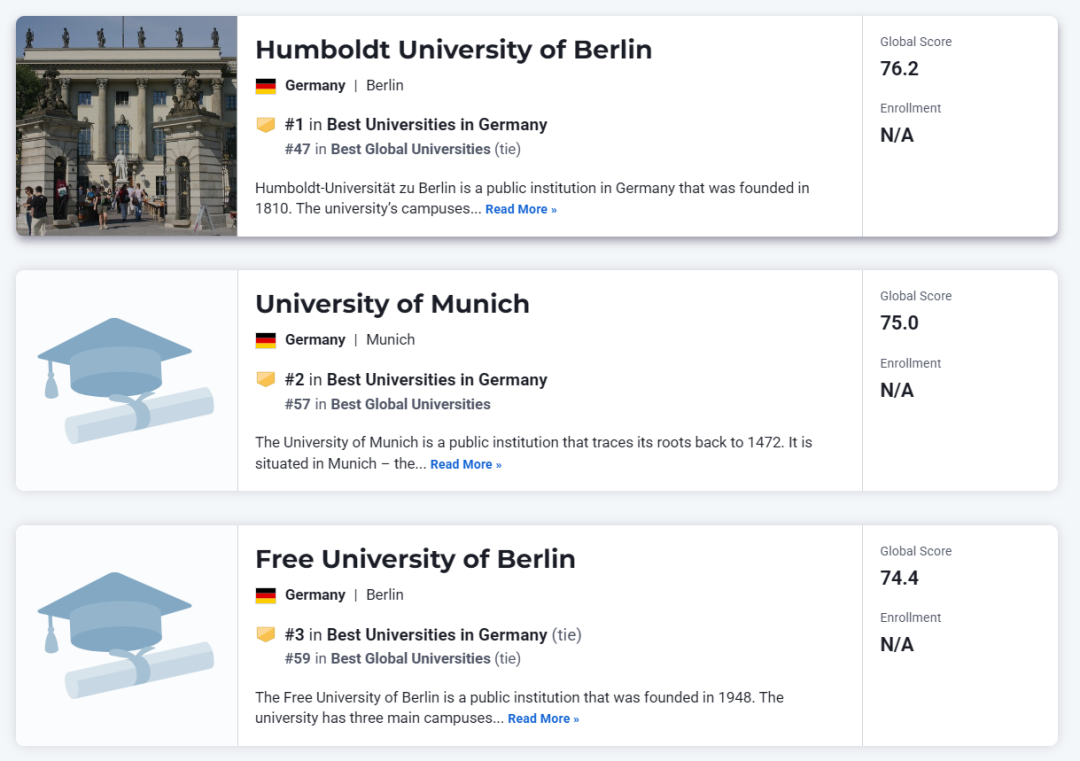Click Read More for Free University of Berlin
Screen dimensions: 1080x761
(543, 718)
